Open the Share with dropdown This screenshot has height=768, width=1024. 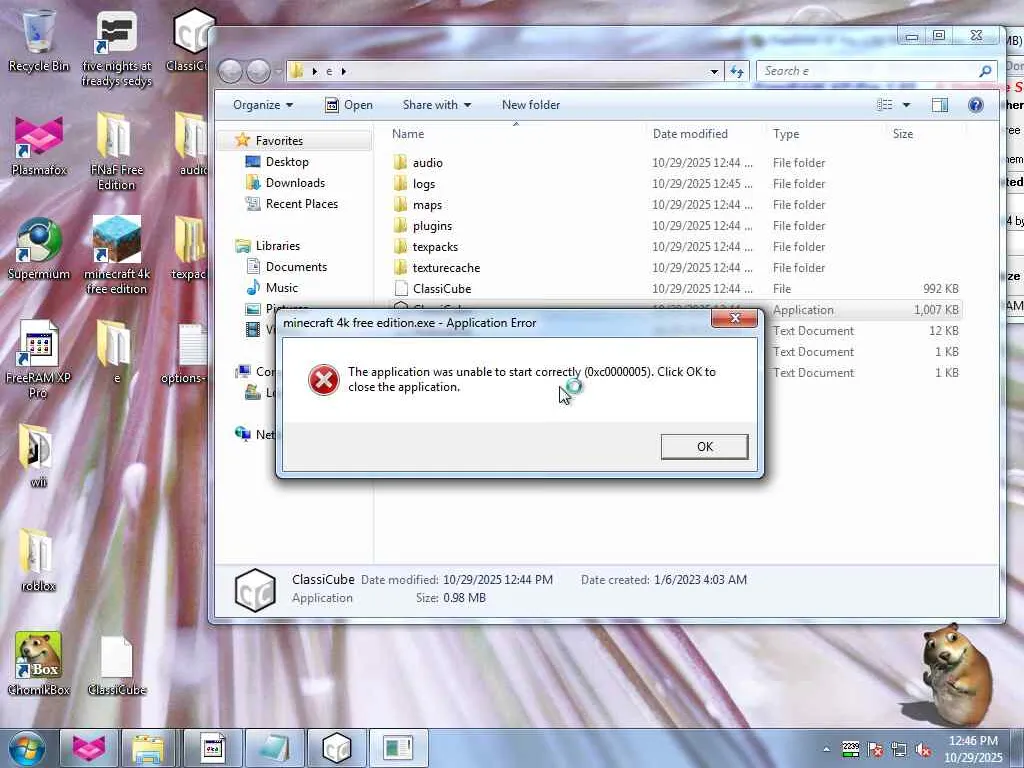pyautogui.click(x=436, y=105)
